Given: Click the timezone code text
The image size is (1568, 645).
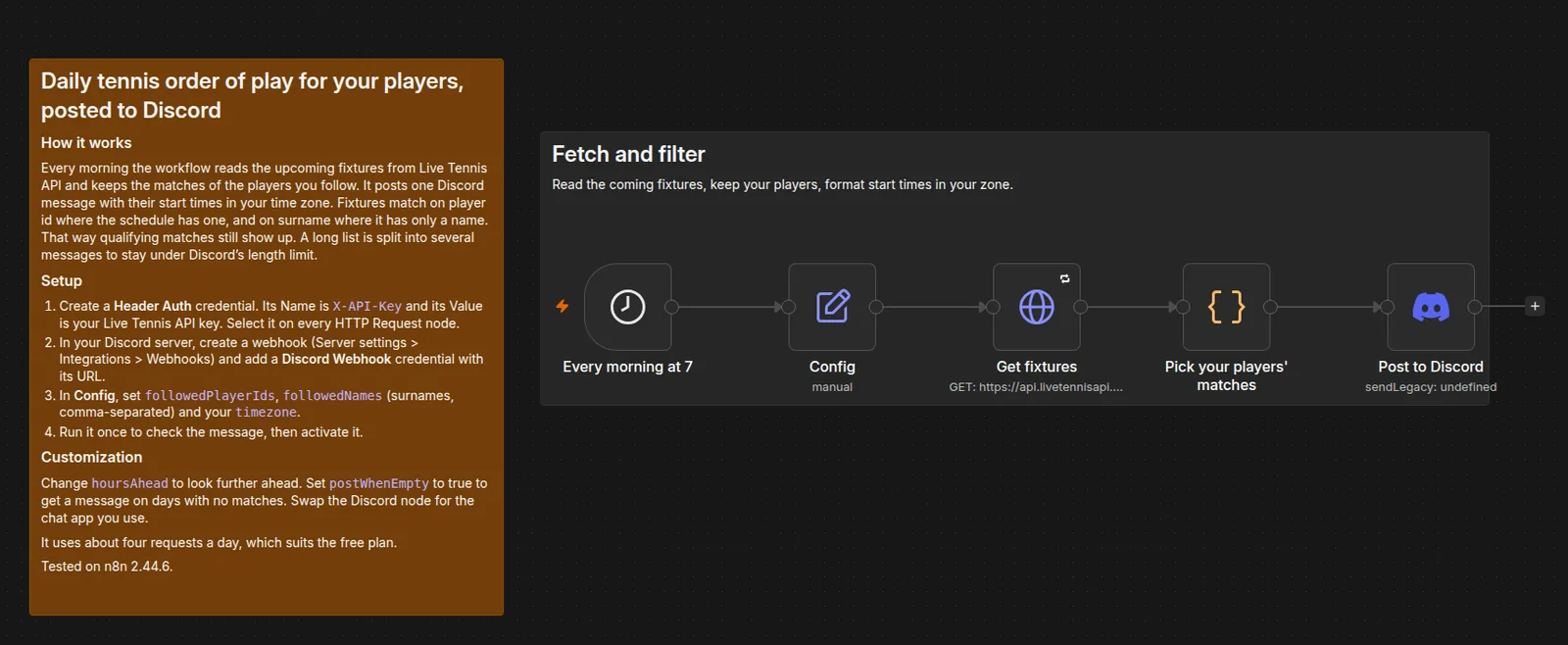Looking at the screenshot, I should 266,413.
